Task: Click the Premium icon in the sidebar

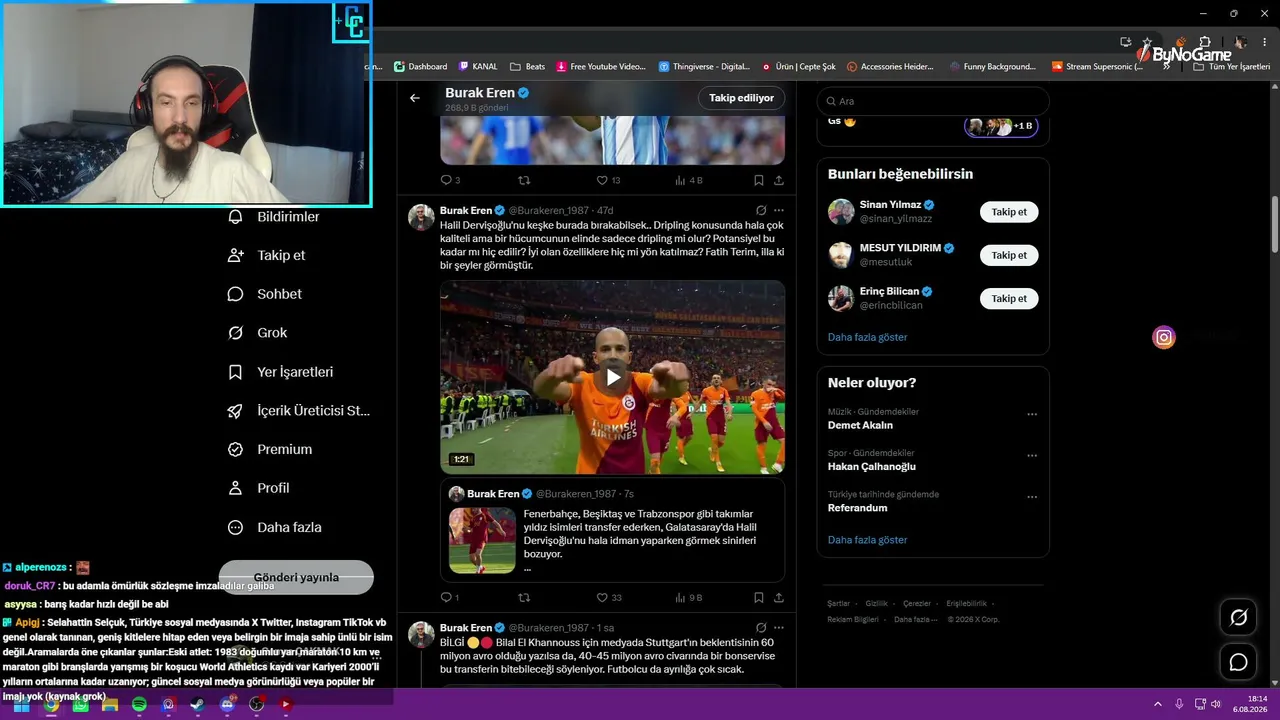Action: (236, 450)
